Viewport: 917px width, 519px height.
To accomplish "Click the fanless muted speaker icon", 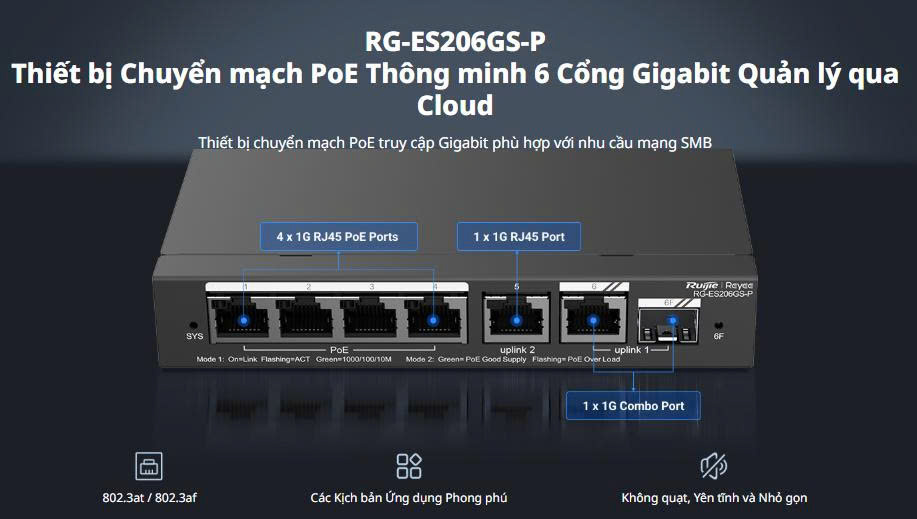I will (713, 466).
